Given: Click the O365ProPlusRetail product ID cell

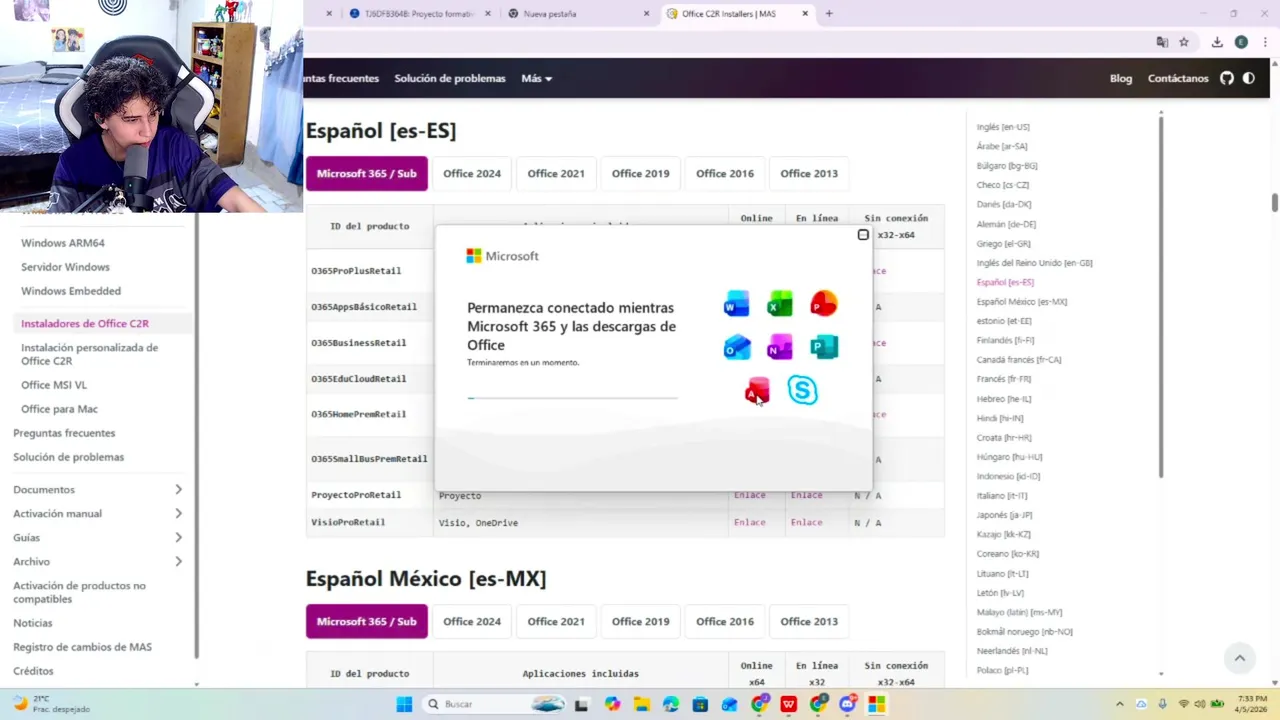Looking at the screenshot, I should click(x=369, y=271).
